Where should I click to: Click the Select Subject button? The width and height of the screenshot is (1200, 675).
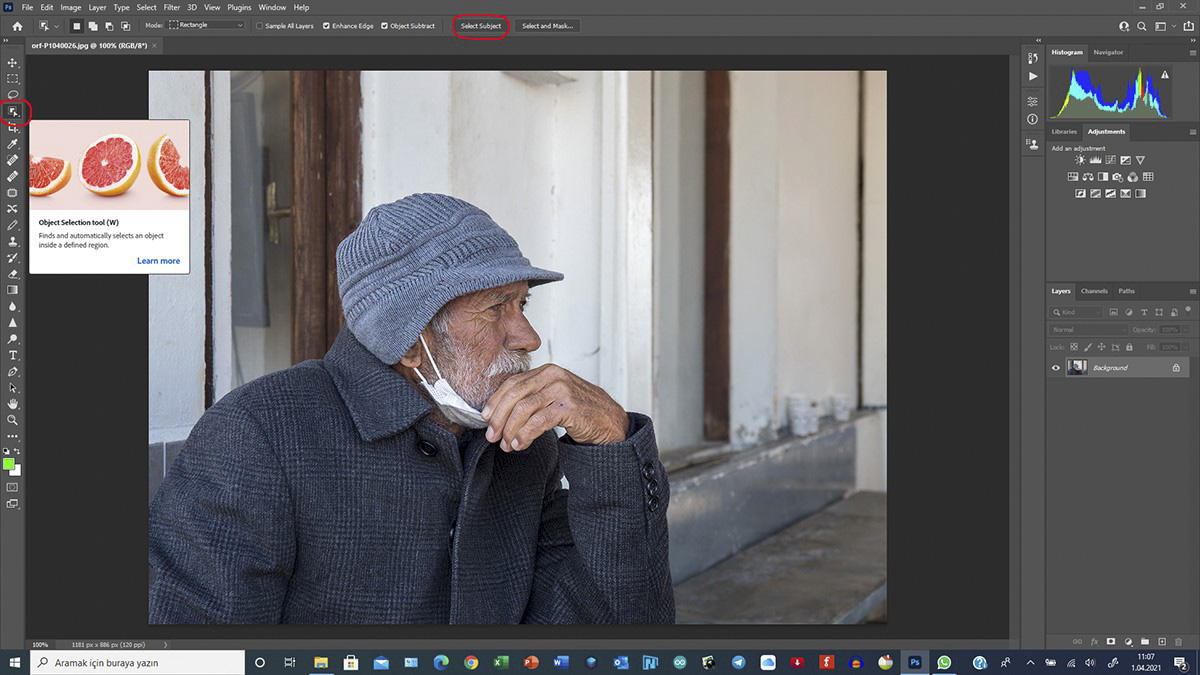481,26
